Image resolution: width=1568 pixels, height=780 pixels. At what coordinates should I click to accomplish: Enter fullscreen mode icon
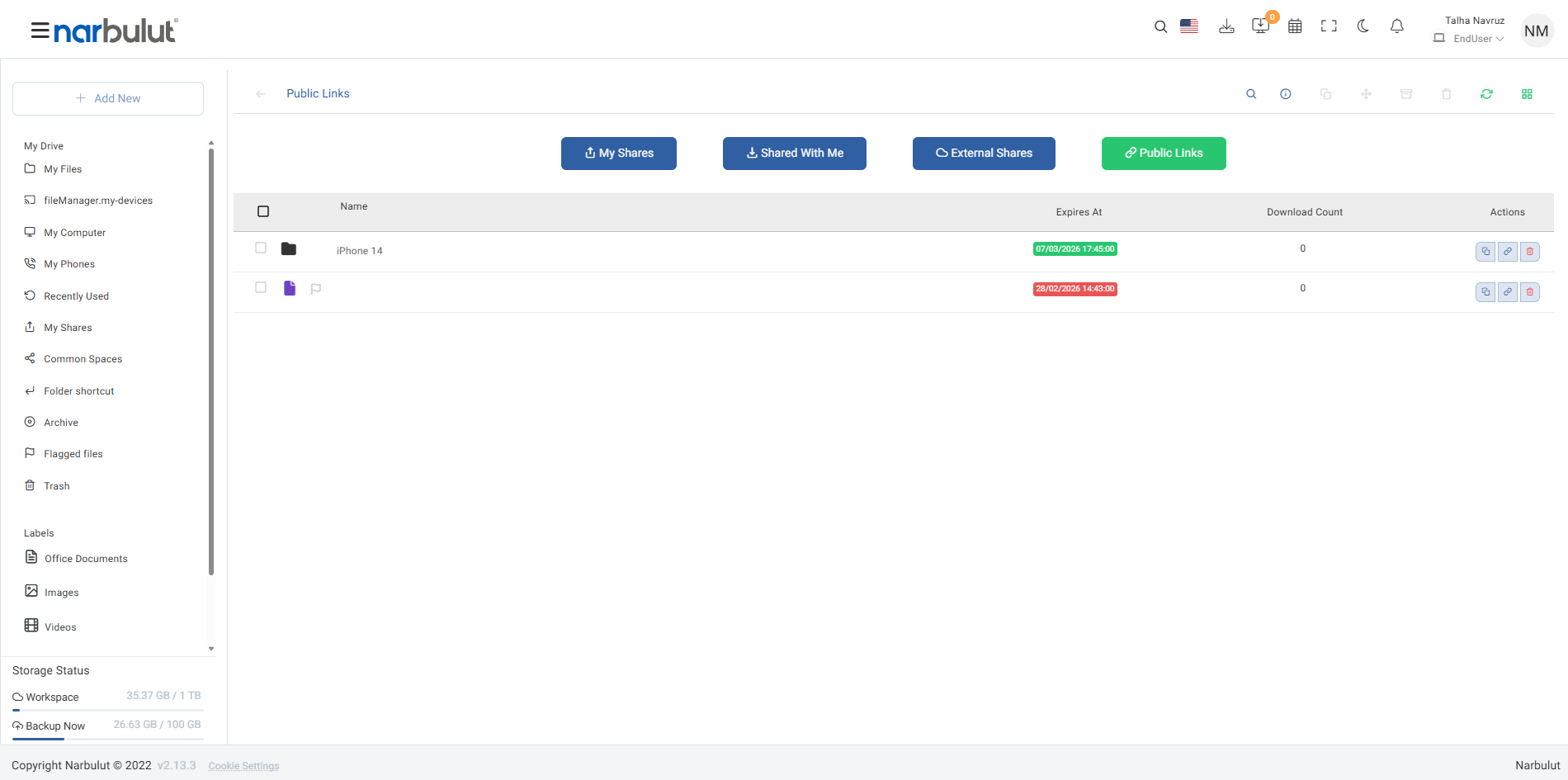[x=1329, y=26]
